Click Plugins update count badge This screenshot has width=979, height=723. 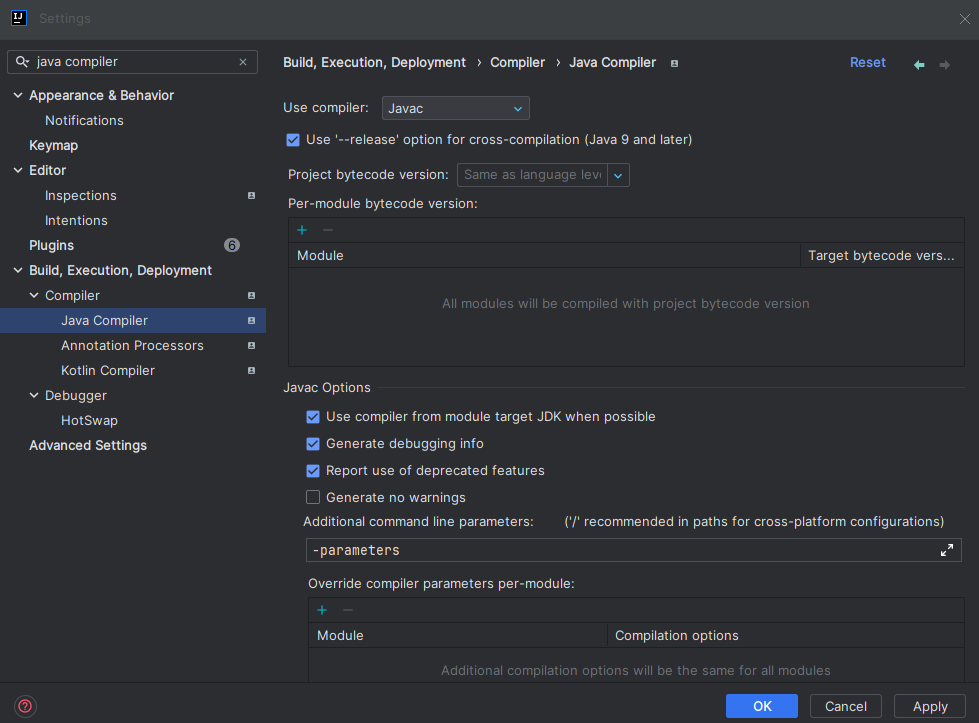(x=232, y=245)
